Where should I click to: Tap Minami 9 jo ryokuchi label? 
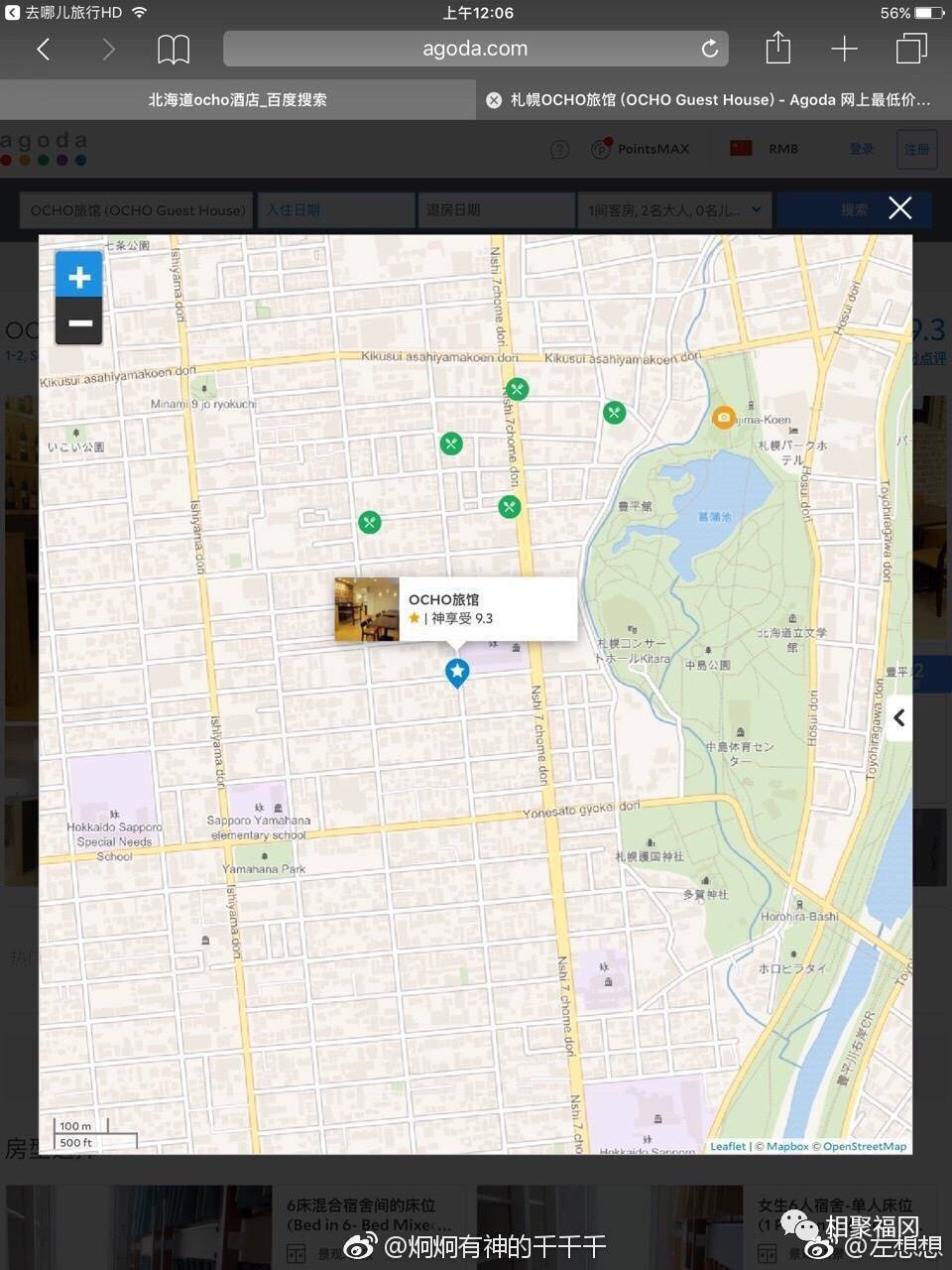pos(202,404)
